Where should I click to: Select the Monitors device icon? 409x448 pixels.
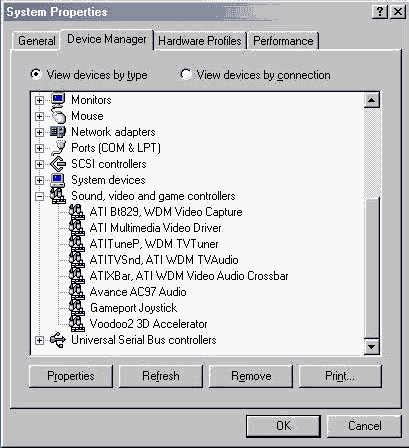pyautogui.click(x=58, y=100)
